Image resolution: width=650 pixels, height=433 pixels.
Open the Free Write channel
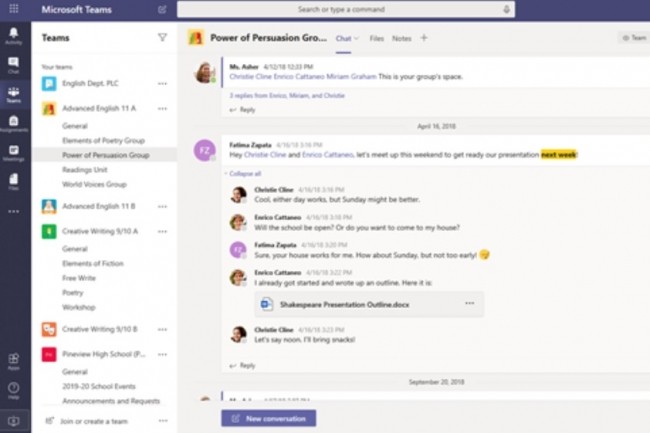point(79,278)
